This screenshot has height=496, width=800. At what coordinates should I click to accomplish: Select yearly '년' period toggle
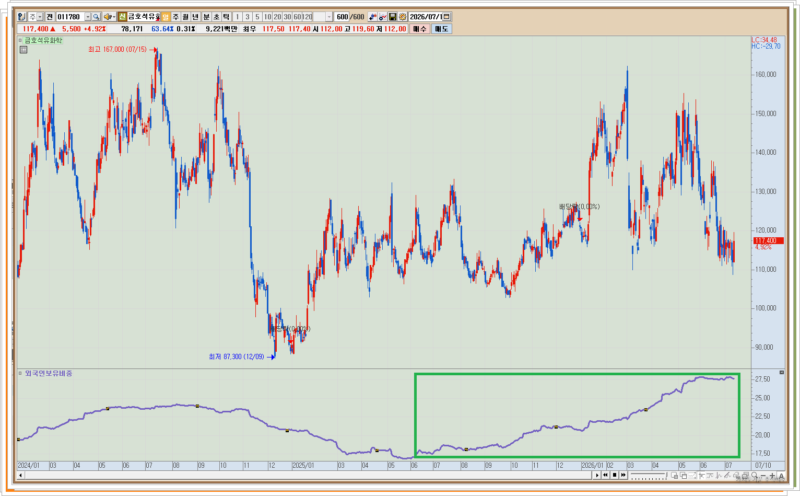[x=195, y=17]
